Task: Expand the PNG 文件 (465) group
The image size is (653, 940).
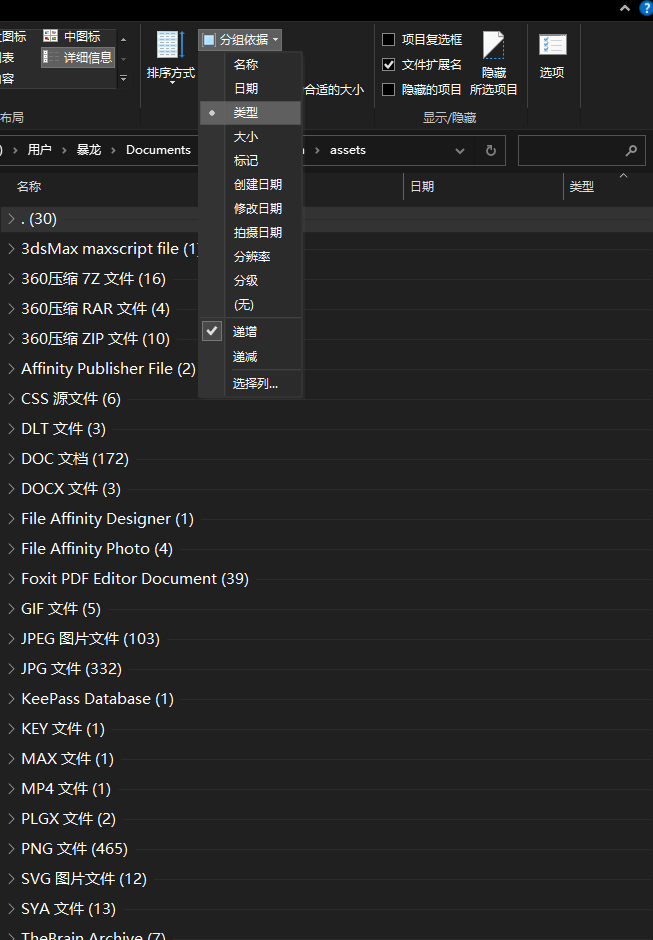Action: (11, 848)
